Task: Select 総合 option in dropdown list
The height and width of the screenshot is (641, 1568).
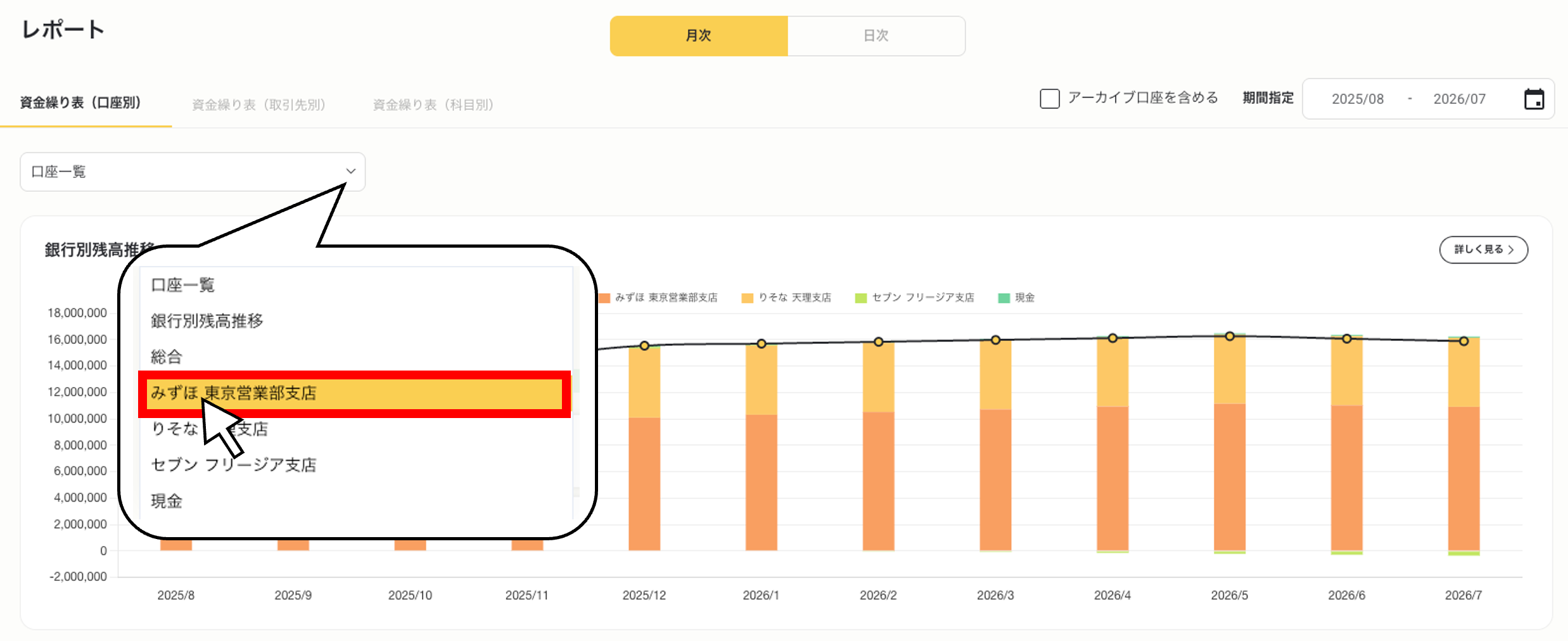Action: tap(167, 357)
